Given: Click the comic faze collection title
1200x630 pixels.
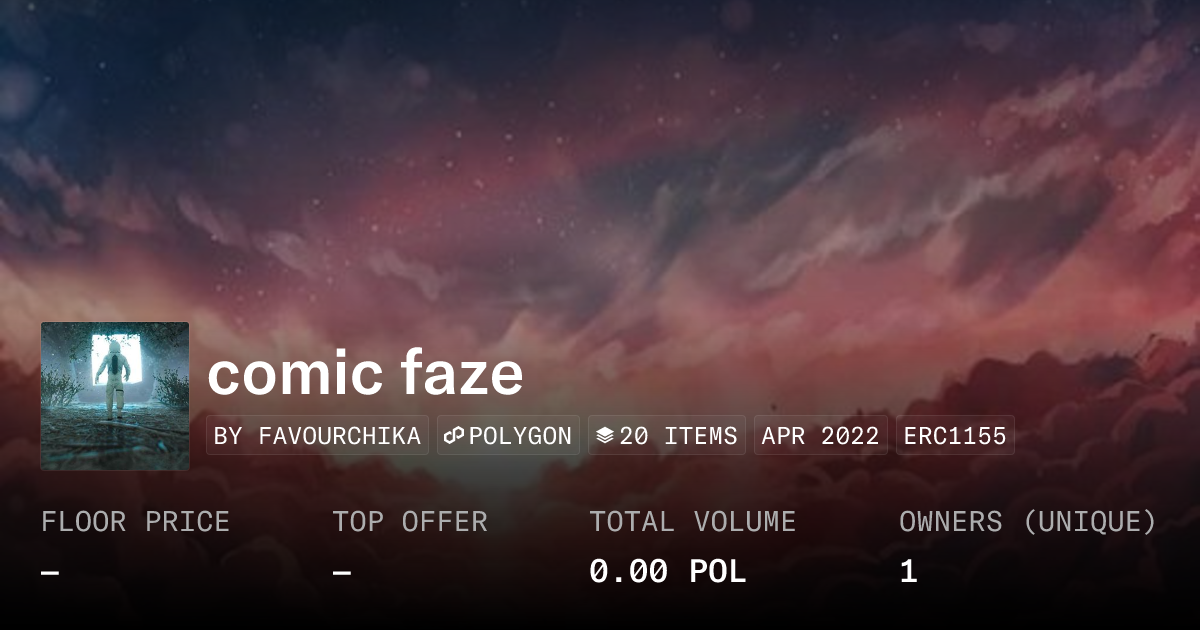Looking at the screenshot, I should click(365, 373).
